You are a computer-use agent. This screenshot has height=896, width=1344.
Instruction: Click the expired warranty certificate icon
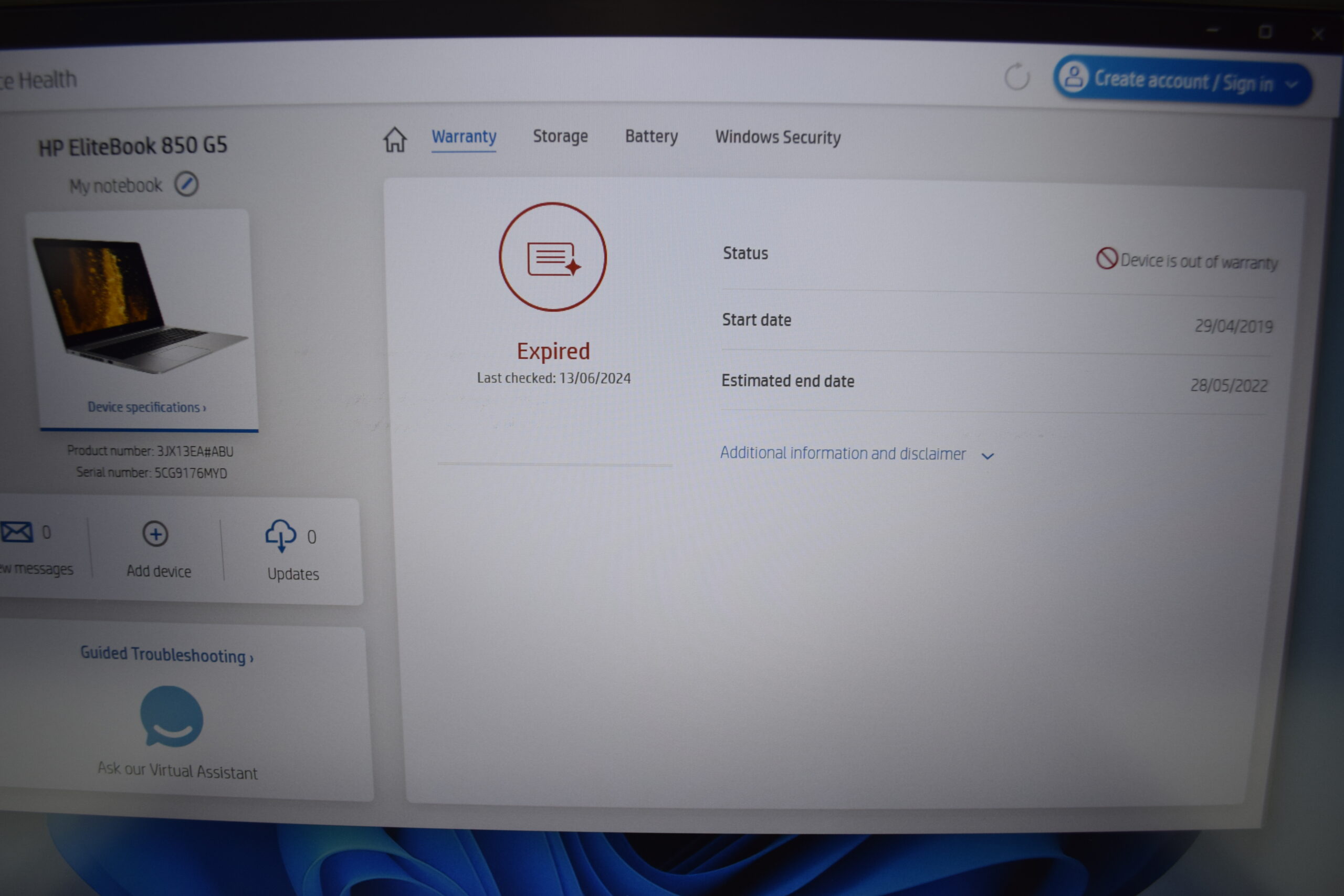pyautogui.click(x=553, y=257)
